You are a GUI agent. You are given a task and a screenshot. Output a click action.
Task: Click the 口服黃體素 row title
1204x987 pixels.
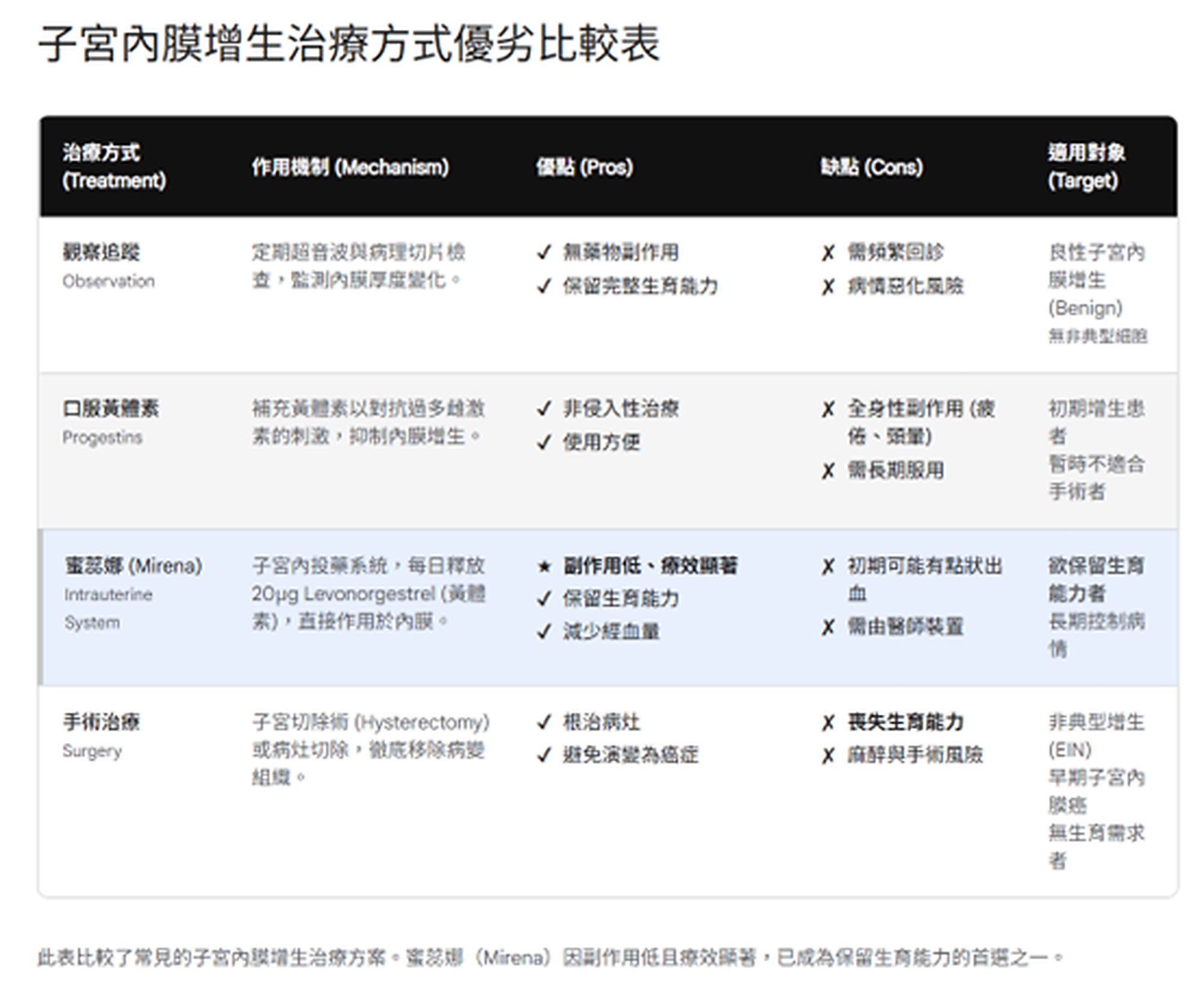[111, 408]
